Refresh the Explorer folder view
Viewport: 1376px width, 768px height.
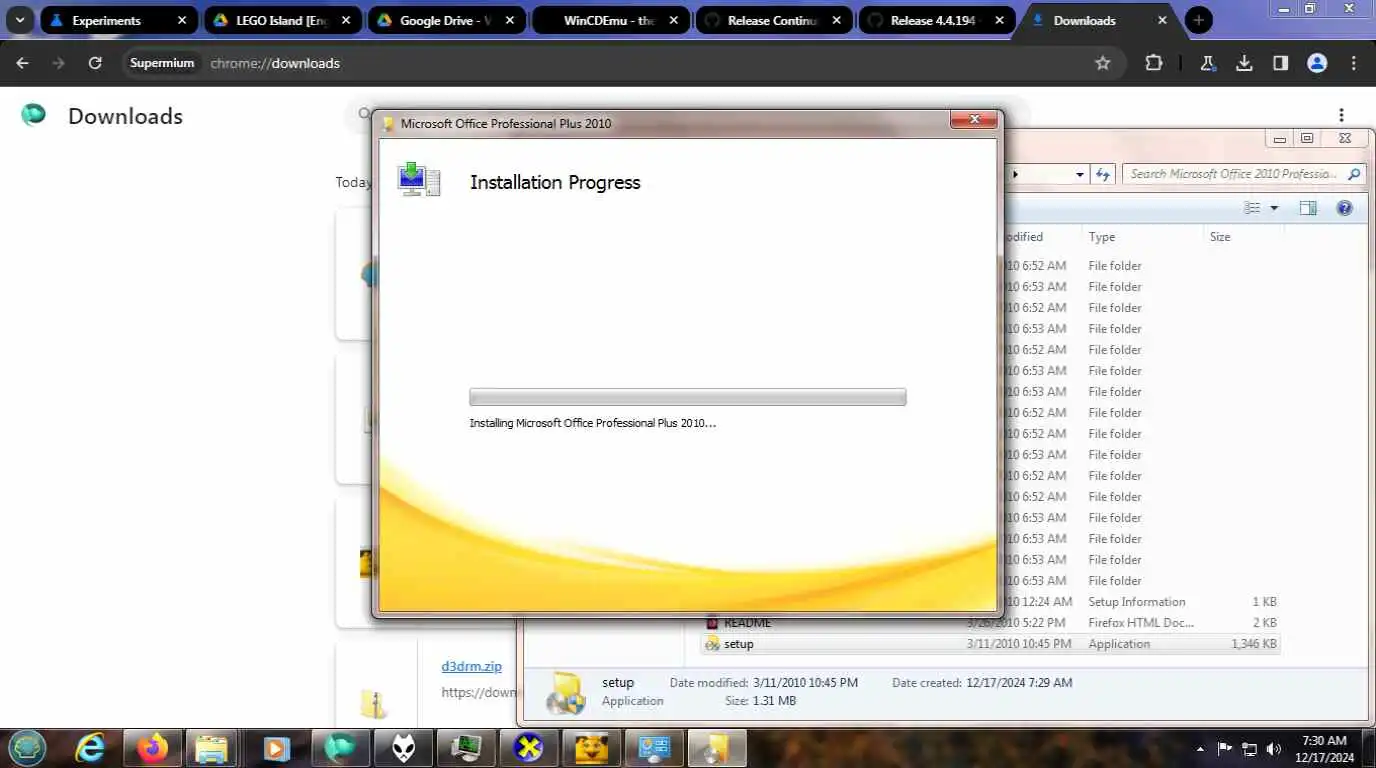1103,174
